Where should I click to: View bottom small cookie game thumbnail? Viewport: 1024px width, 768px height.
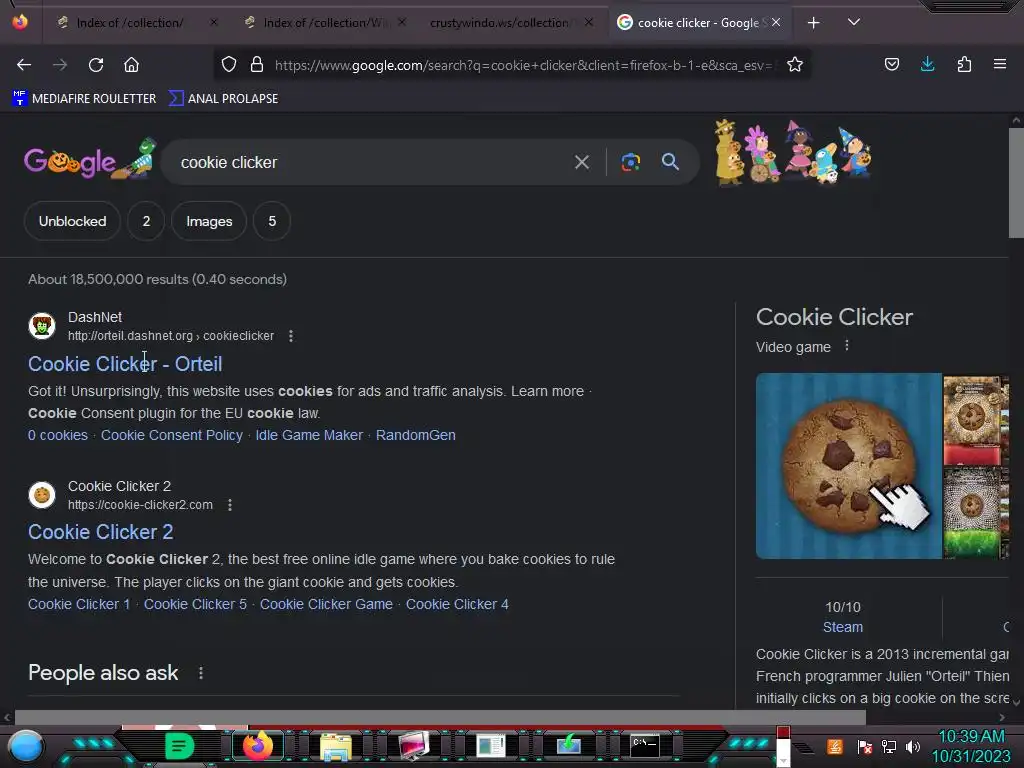975,513
